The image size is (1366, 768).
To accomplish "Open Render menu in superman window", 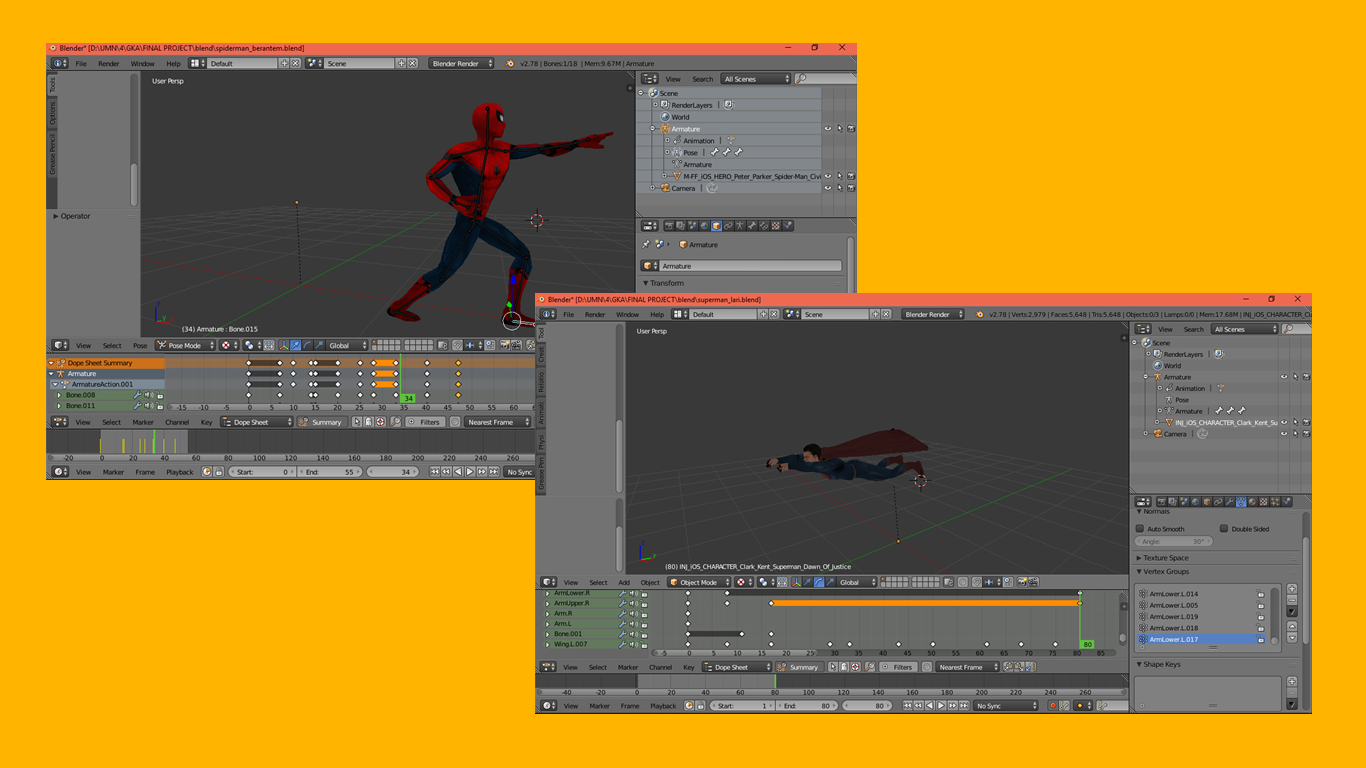I will point(595,314).
